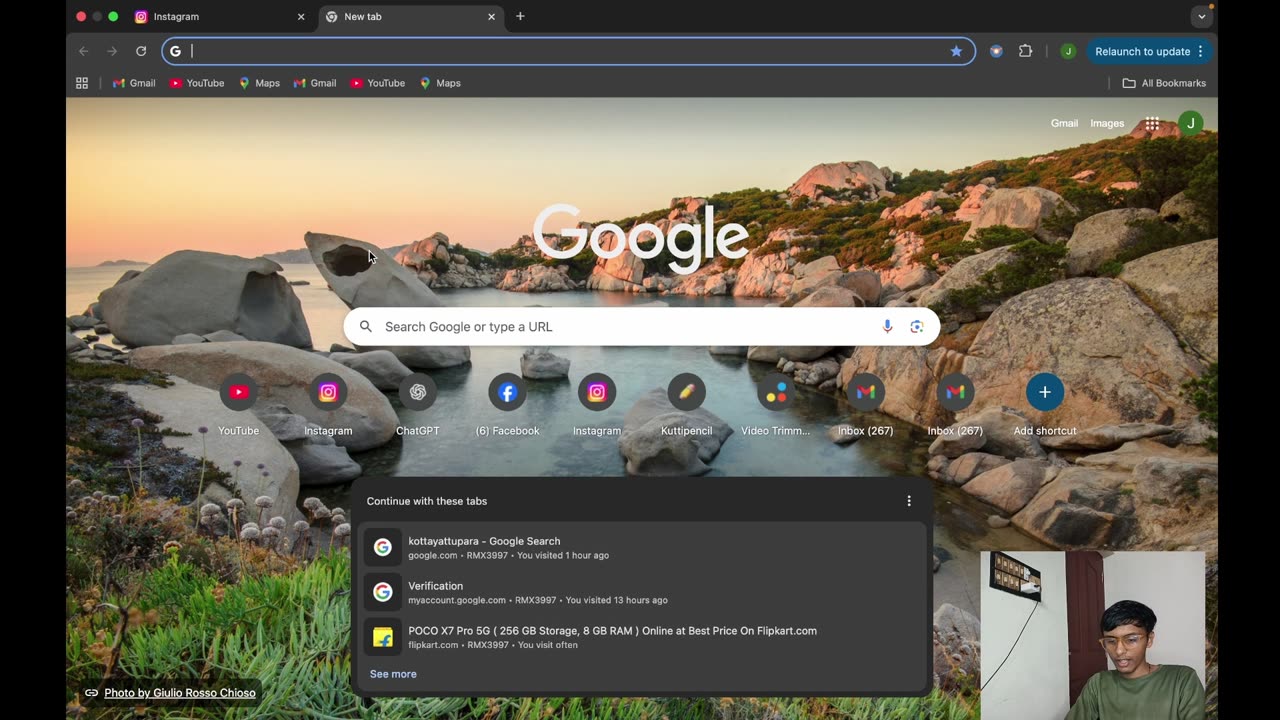Viewport: 1280px width, 720px height.
Task: Open the second Gmail bookmark
Action: point(314,83)
